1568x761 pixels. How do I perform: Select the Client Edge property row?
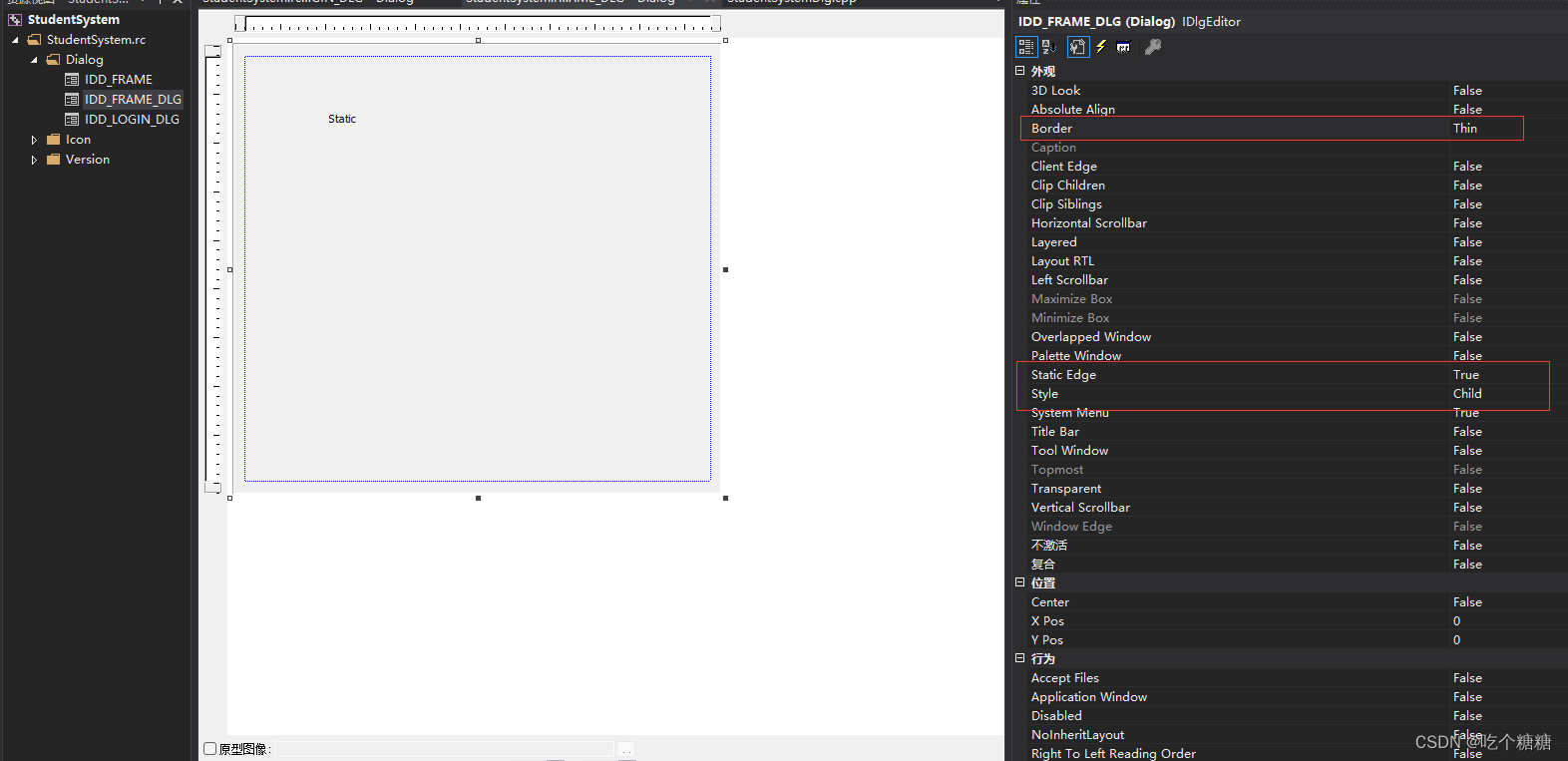(1298, 167)
